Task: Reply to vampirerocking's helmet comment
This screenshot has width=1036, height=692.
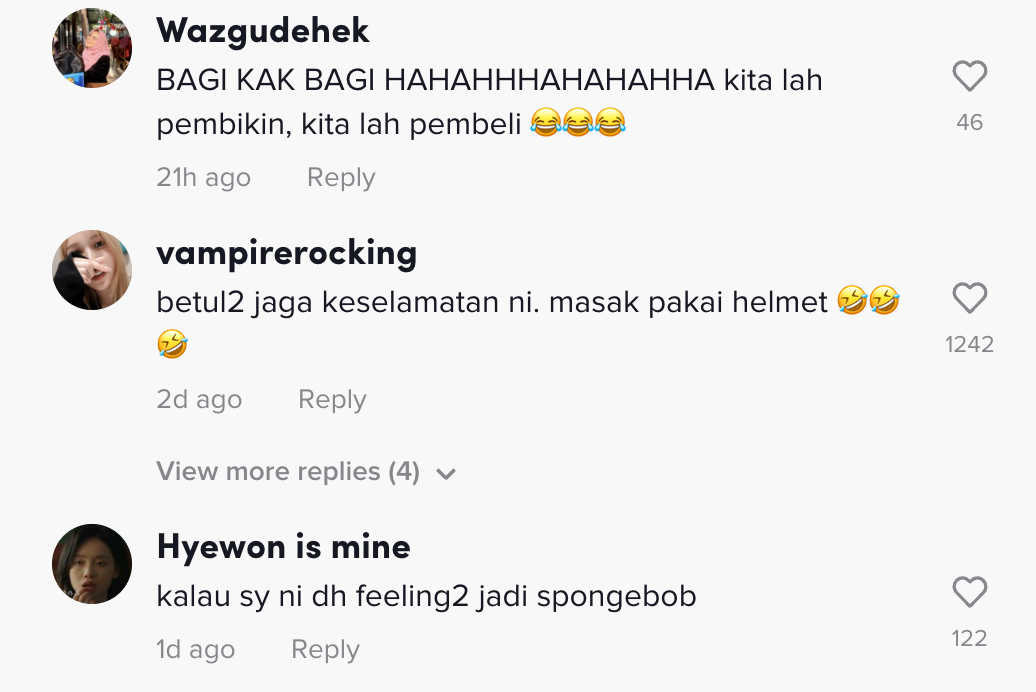Action: coord(332,400)
